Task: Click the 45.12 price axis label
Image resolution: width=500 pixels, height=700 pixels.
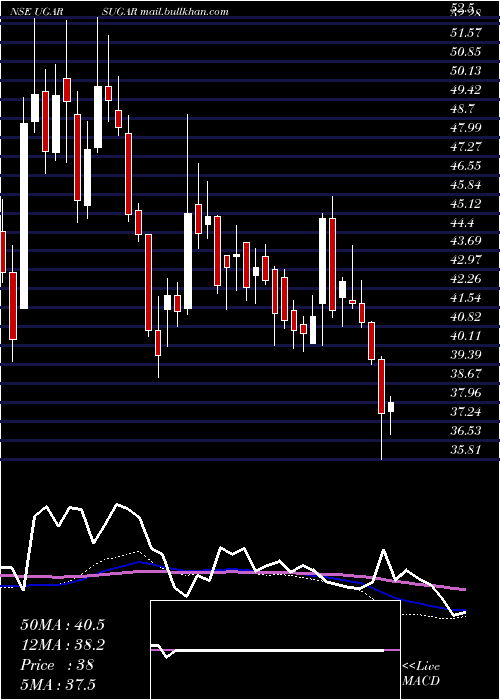Action: [x=466, y=204]
